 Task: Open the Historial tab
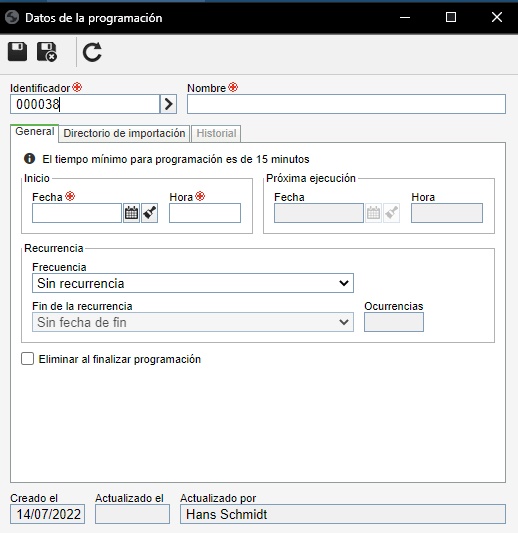216,133
